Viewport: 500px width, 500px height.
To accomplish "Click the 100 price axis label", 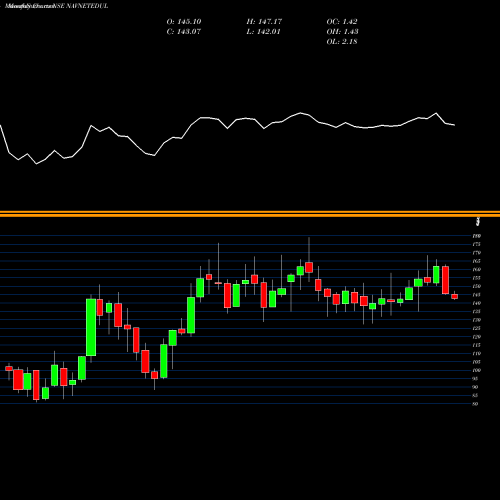I will coord(476,370).
